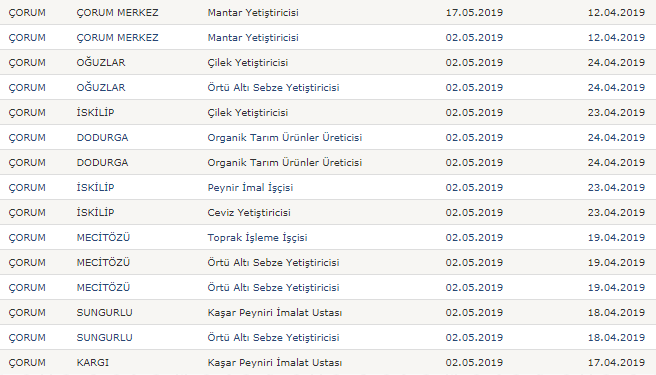Screen dimensions: 656x375
Task: Select Çilek Yetiştiricisi link in İSKİLİP row
Action: click(248, 113)
